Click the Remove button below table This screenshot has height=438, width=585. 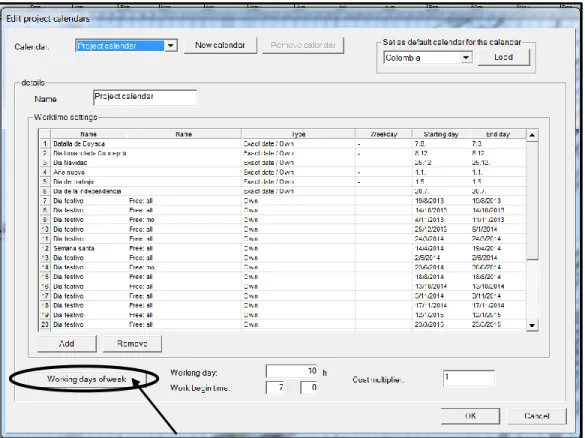click(132, 343)
